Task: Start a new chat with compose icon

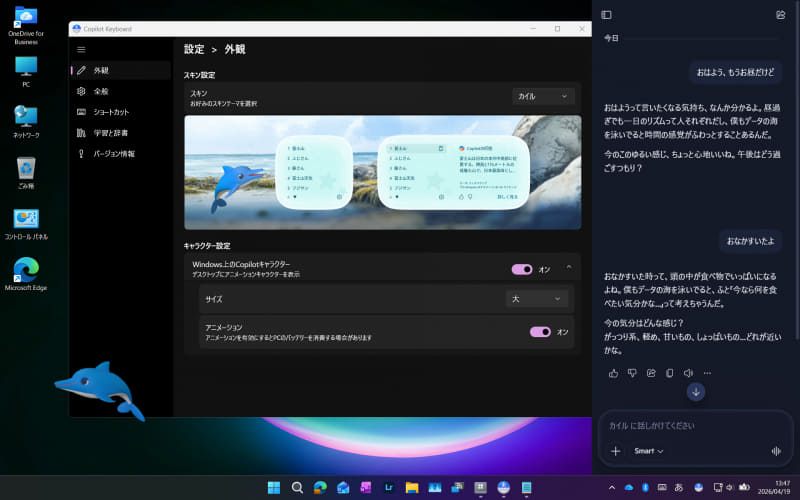Action: tap(781, 15)
